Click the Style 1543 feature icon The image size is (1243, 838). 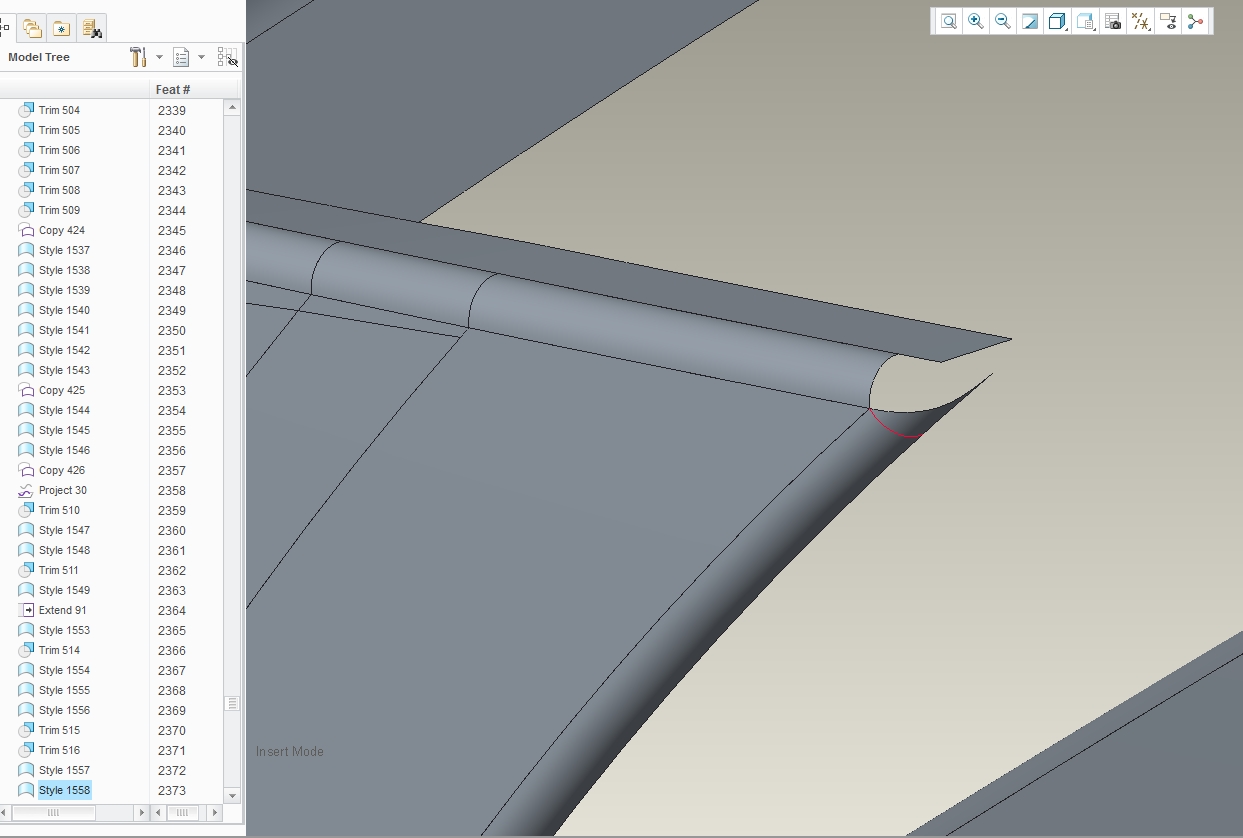[26, 370]
